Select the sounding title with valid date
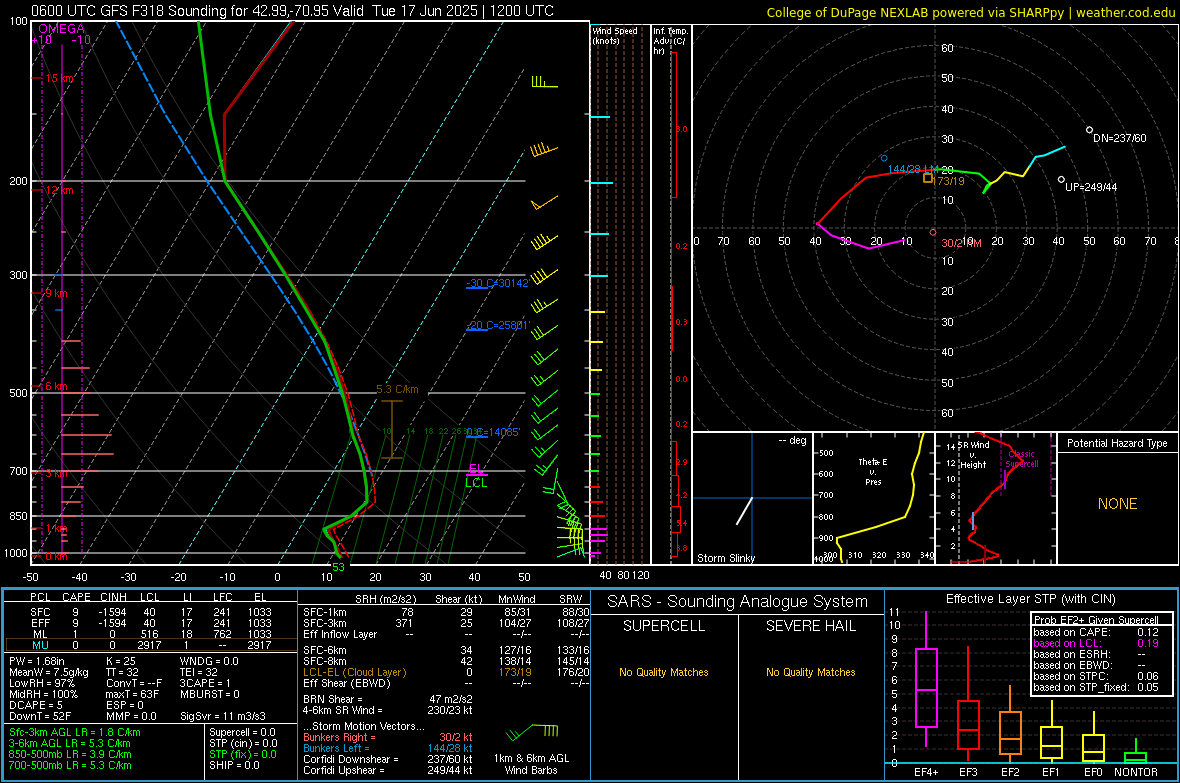 point(292,11)
